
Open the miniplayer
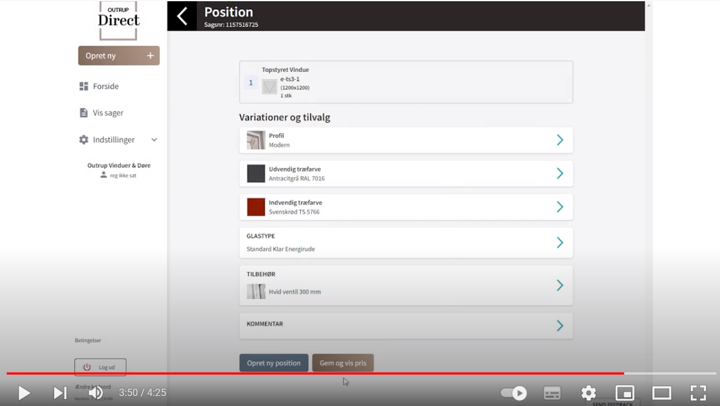[x=625, y=393]
